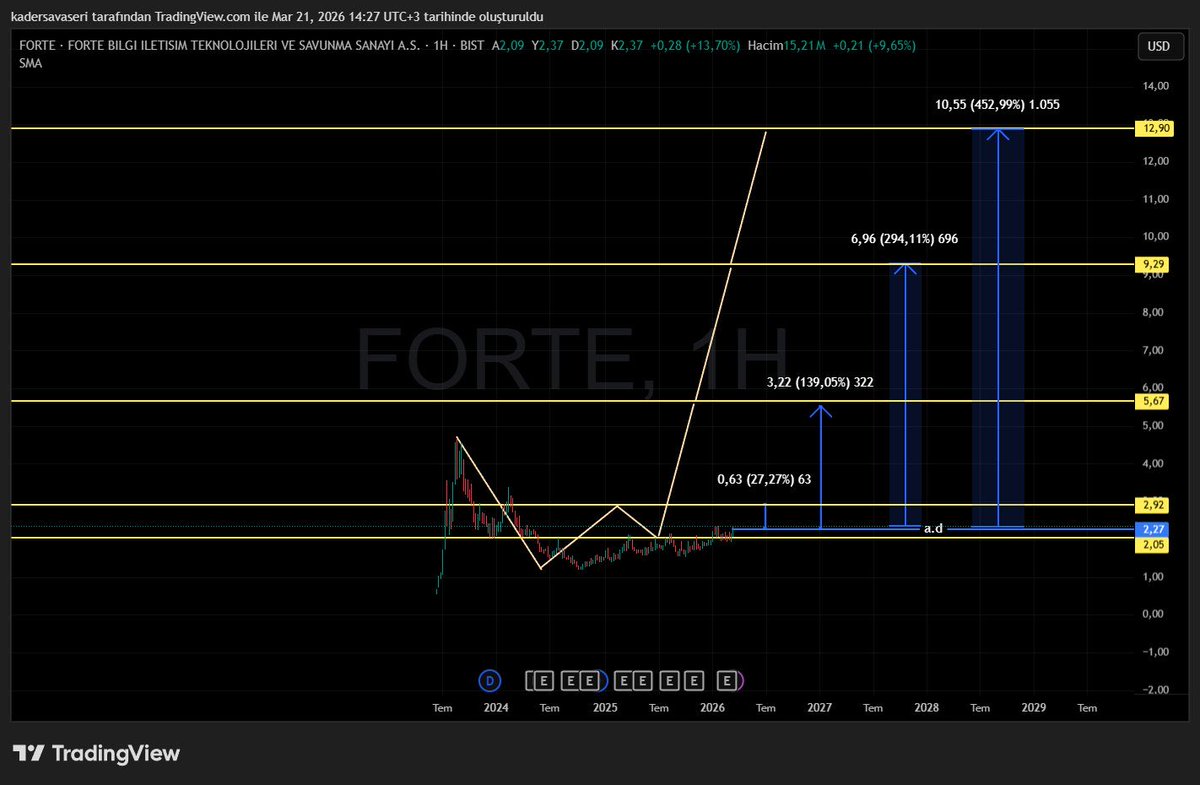Select the measurement text 3,22 (139,05%) 322
The width and height of the screenshot is (1200, 785).
820,382
